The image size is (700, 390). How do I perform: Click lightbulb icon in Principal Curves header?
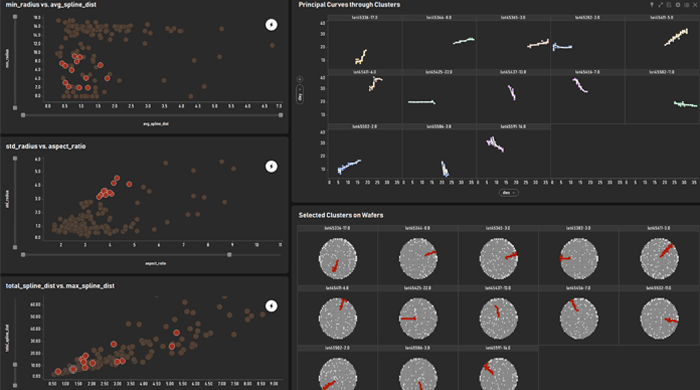[x=652, y=4]
